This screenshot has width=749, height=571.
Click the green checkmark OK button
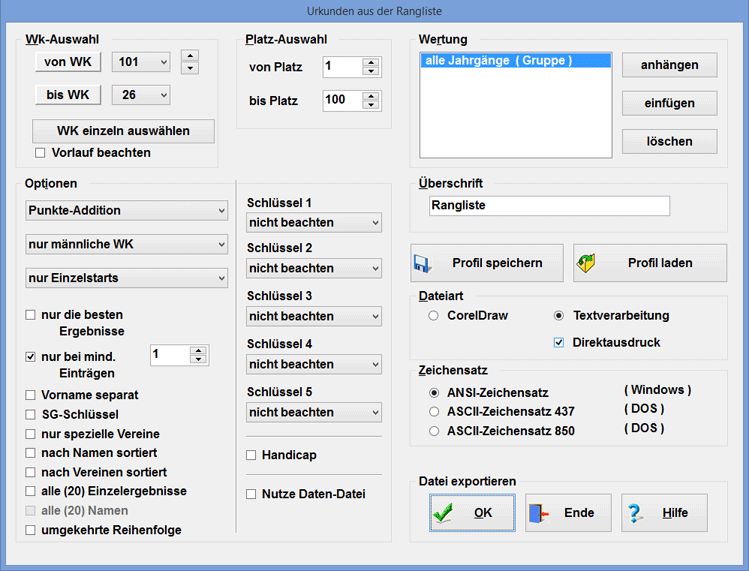click(x=472, y=513)
